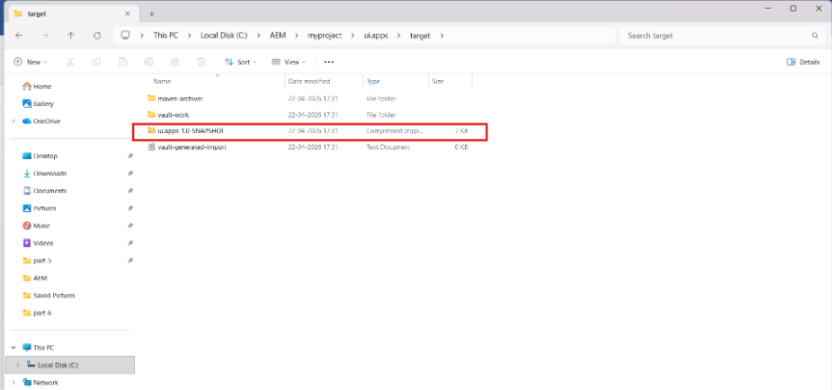832x390 pixels.
Task: Open Gallery in the navigation pane
Action: pos(38,104)
